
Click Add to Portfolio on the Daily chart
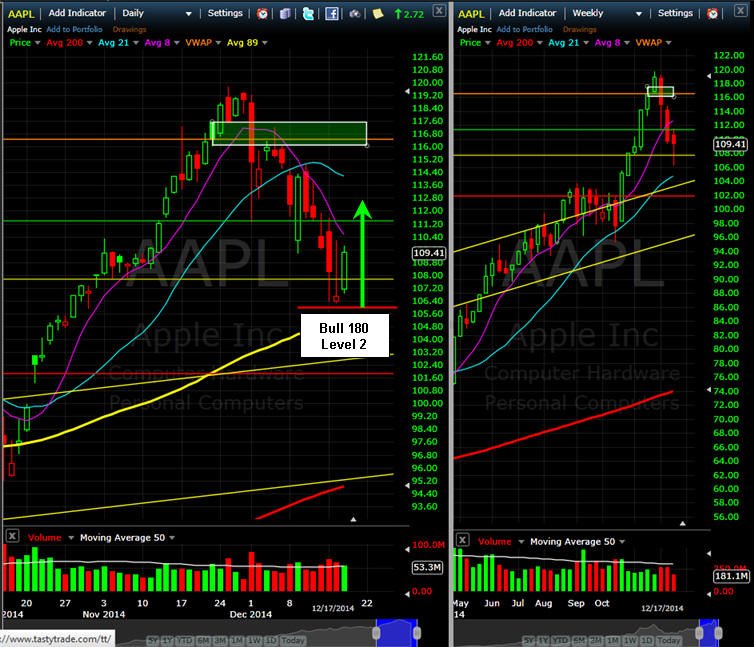[75, 29]
